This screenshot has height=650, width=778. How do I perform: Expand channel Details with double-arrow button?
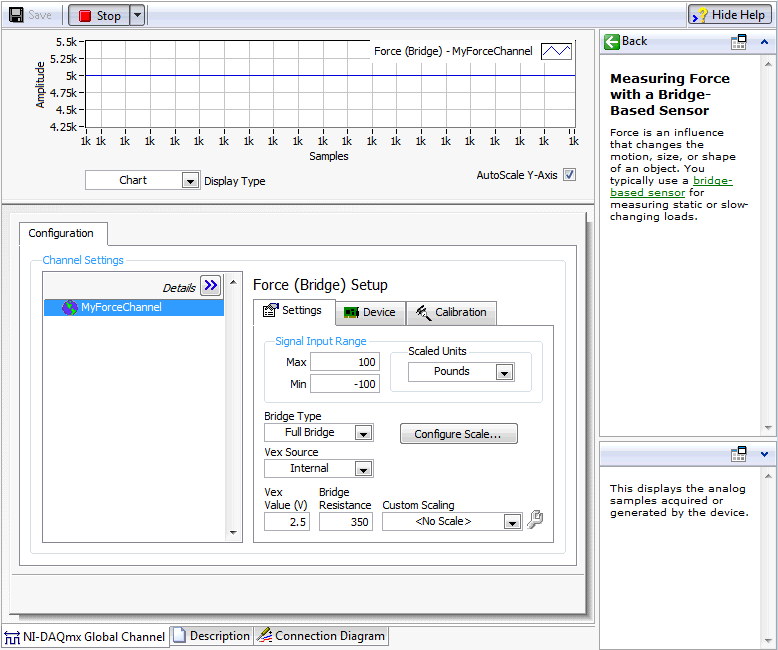pos(210,286)
